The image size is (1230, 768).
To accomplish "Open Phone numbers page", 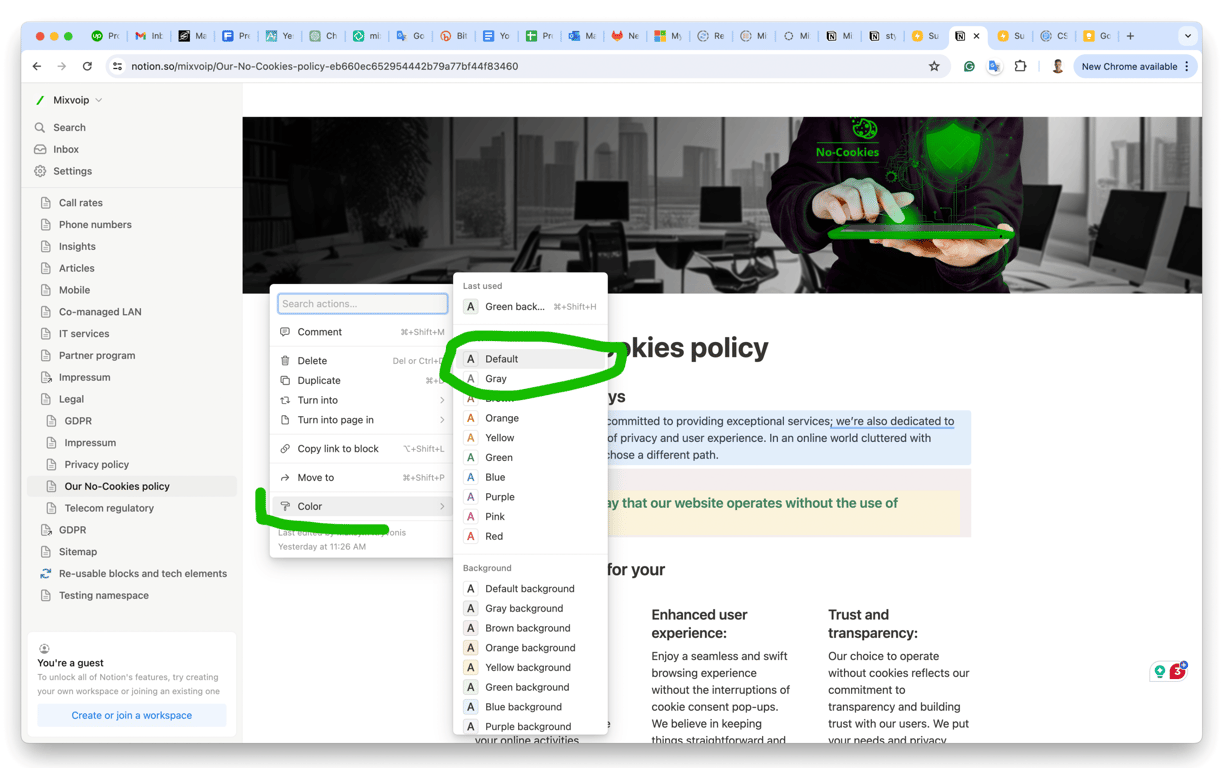I will click(x=95, y=225).
